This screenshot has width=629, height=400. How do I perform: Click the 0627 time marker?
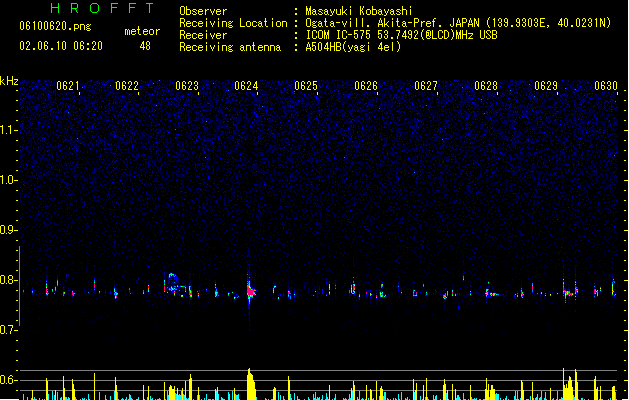pyautogui.click(x=426, y=86)
